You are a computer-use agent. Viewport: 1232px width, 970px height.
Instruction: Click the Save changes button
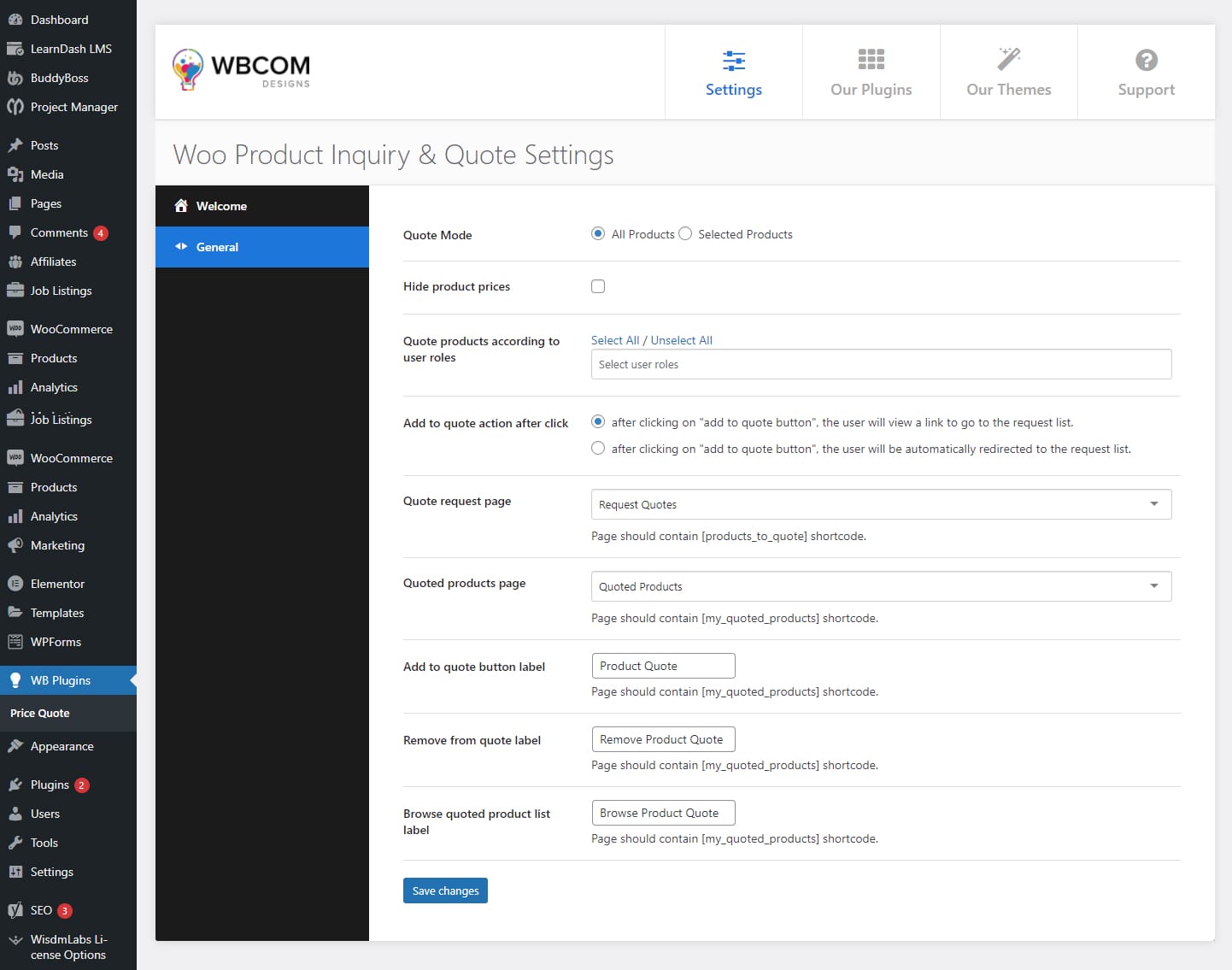[445, 891]
